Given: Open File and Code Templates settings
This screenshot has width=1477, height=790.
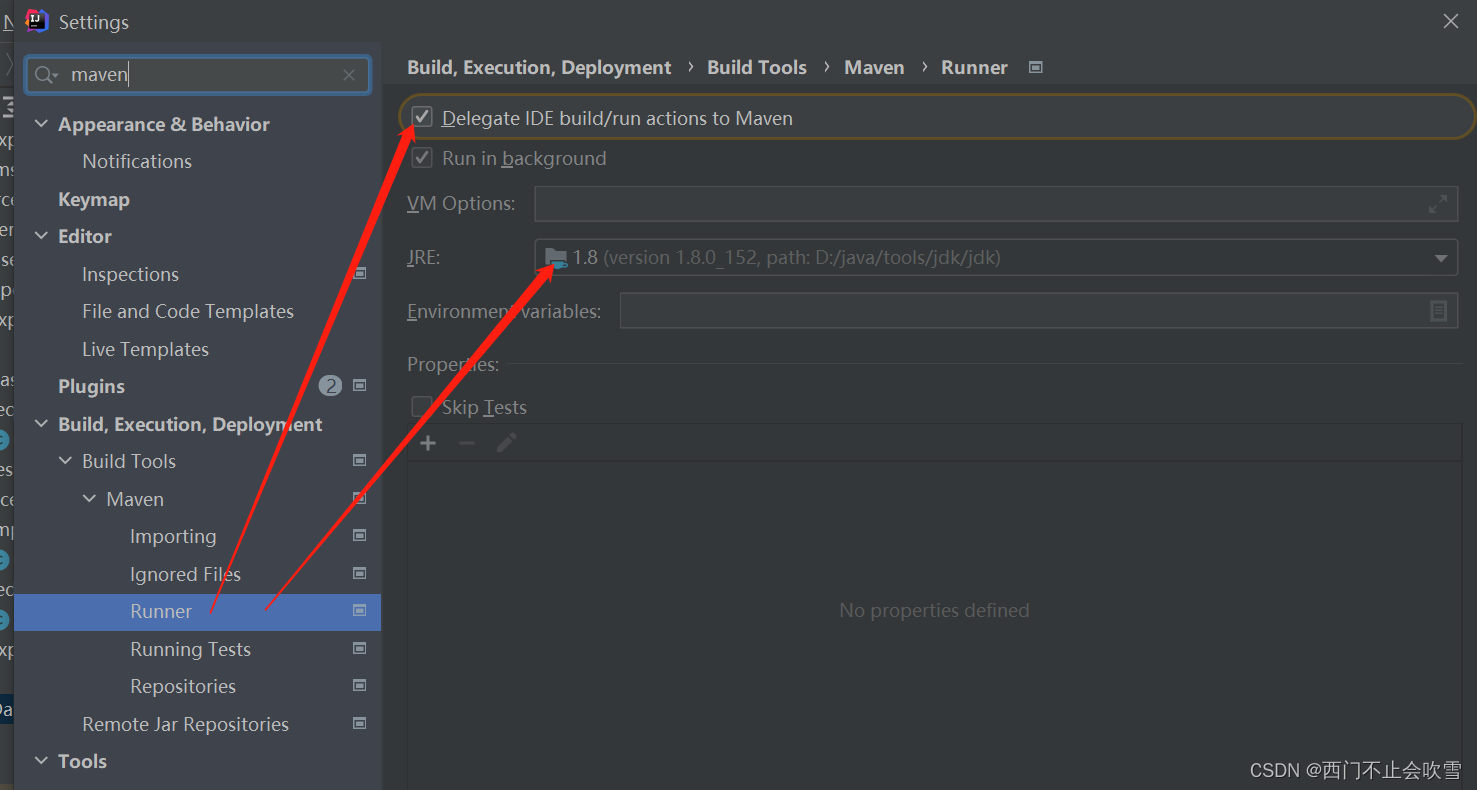Looking at the screenshot, I should pos(188,311).
